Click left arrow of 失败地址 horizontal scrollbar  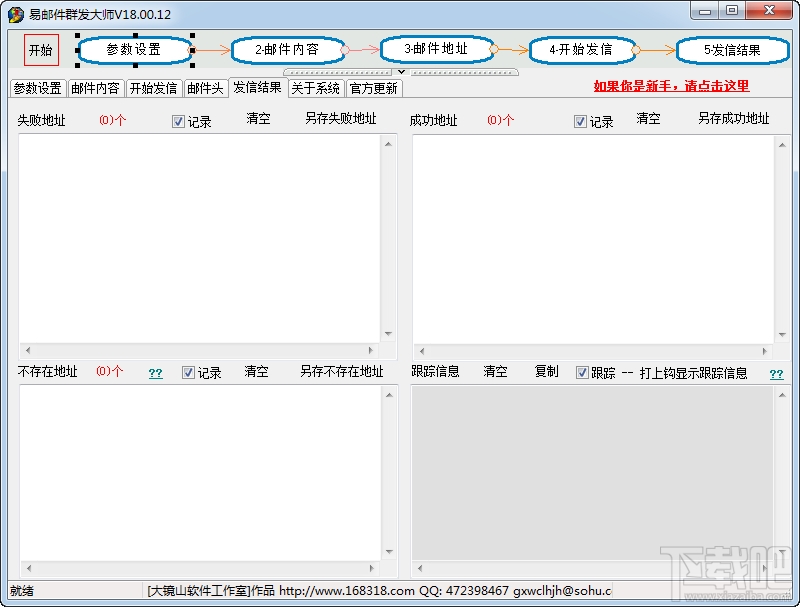coord(28,350)
